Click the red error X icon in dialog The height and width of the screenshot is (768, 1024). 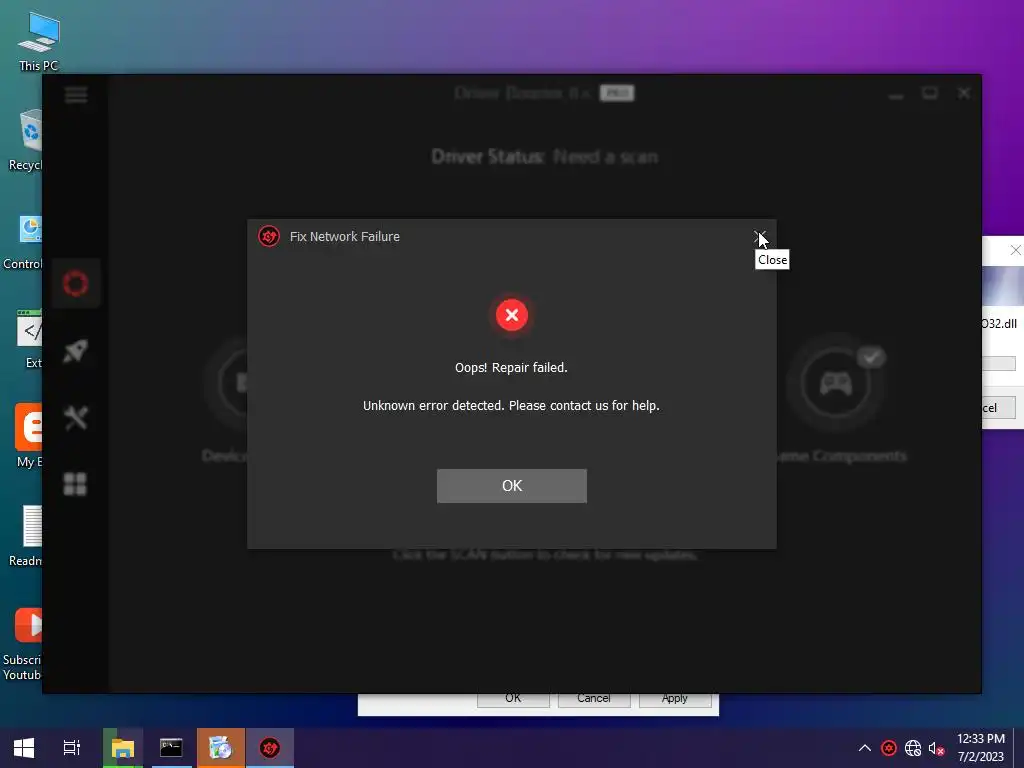coord(512,315)
